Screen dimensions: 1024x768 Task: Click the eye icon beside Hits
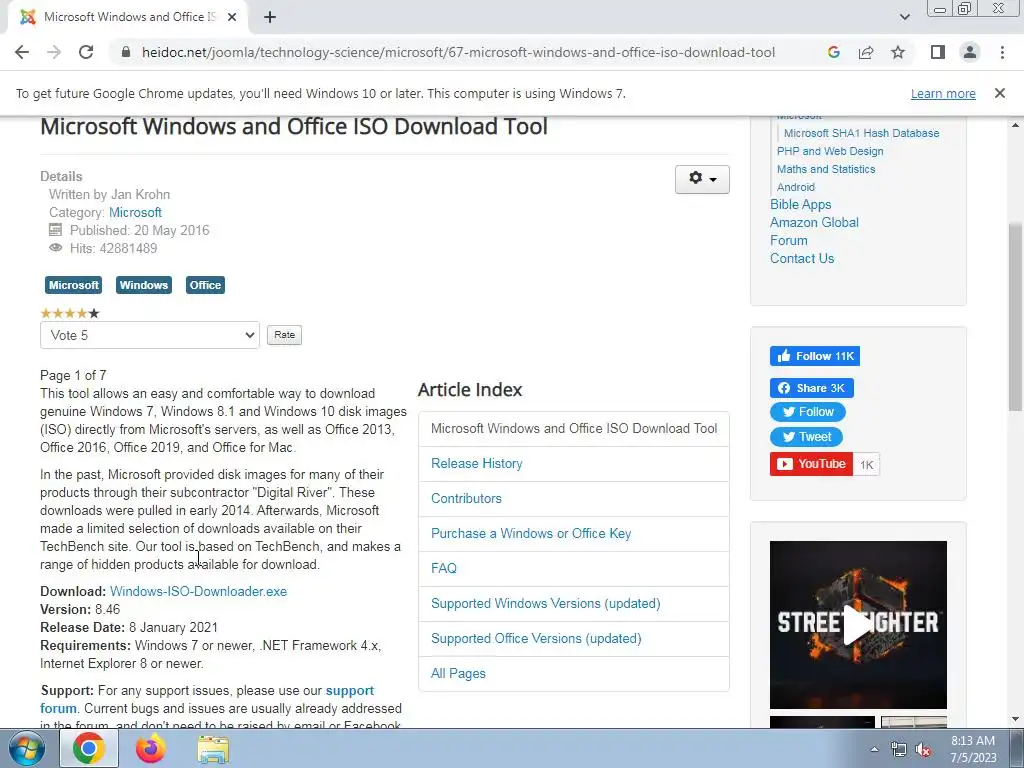pos(56,248)
